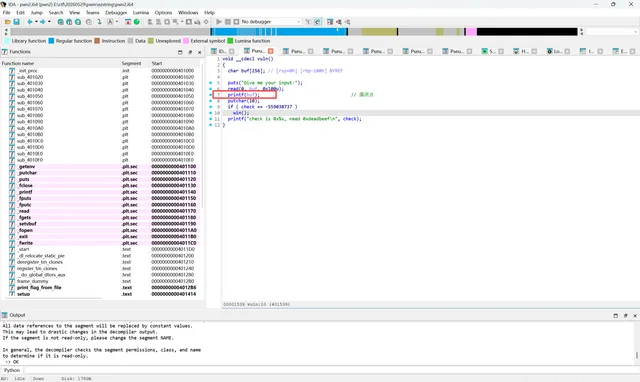Open the Lumina menu
Viewport: 640px width, 382px height.
pos(141,13)
